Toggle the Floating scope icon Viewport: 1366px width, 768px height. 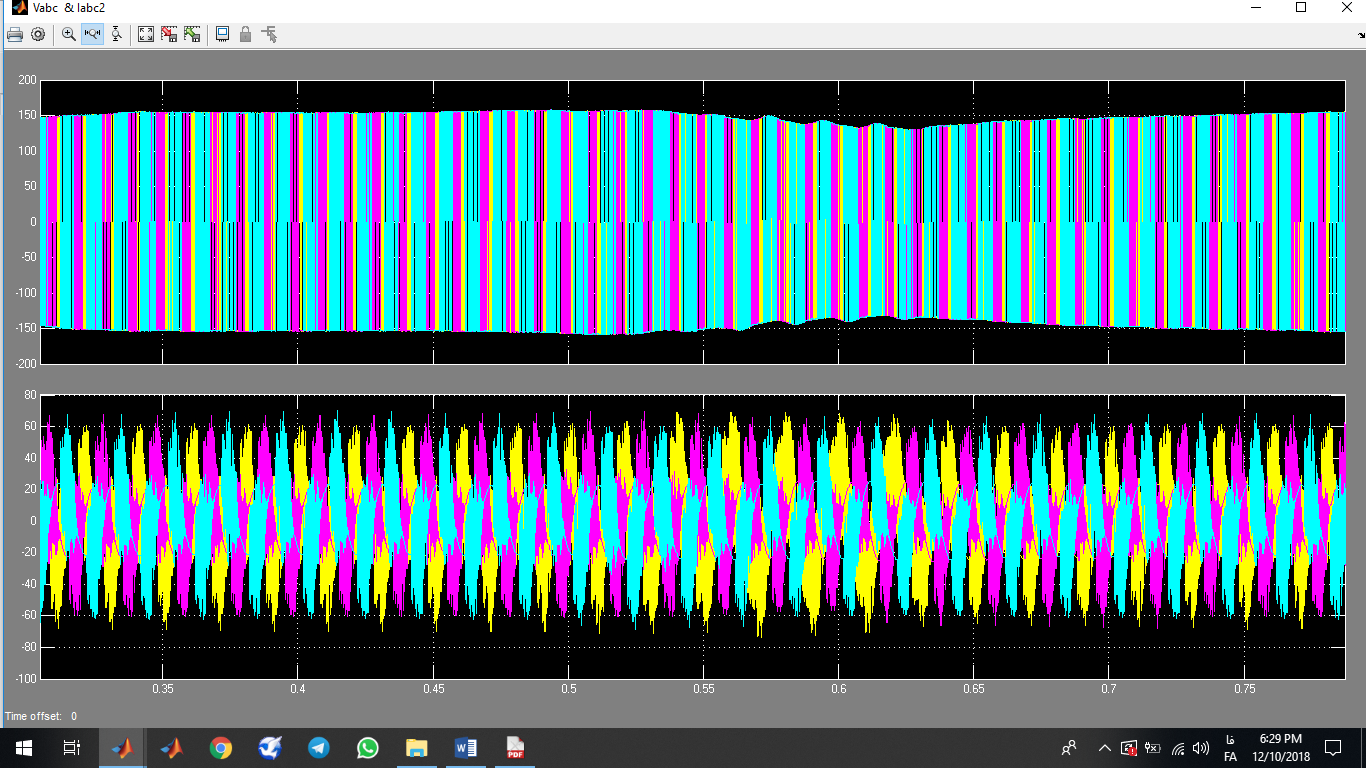coord(222,34)
